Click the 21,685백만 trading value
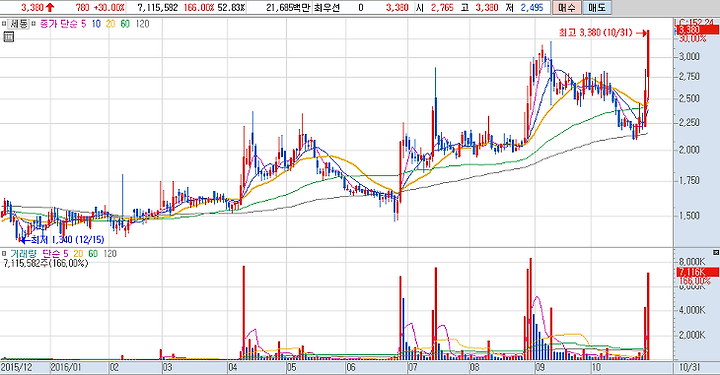This screenshot has width=720, height=375. 288,7
